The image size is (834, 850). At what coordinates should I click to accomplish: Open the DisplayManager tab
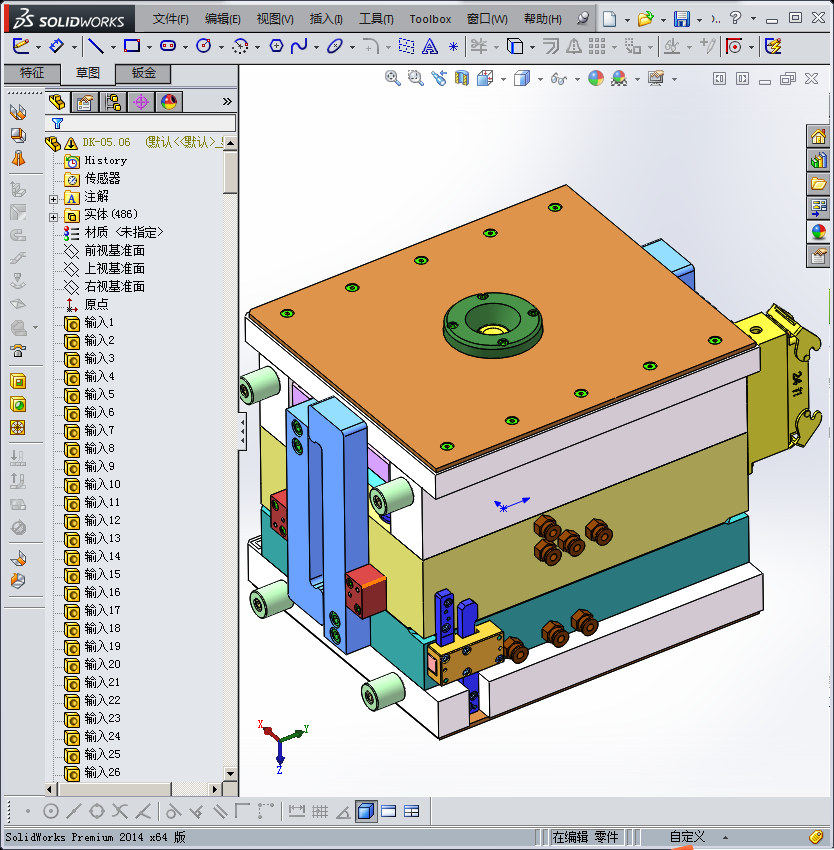[x=169, y=102]
